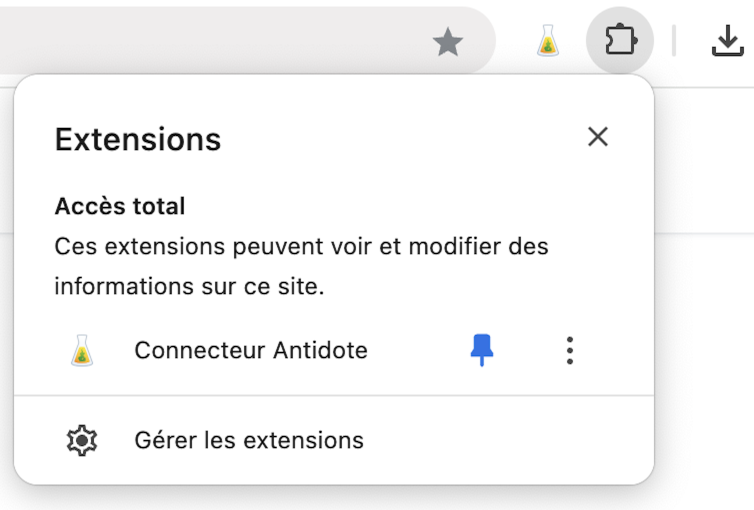Click the "informations sur ce site" text line

point(189,287)
